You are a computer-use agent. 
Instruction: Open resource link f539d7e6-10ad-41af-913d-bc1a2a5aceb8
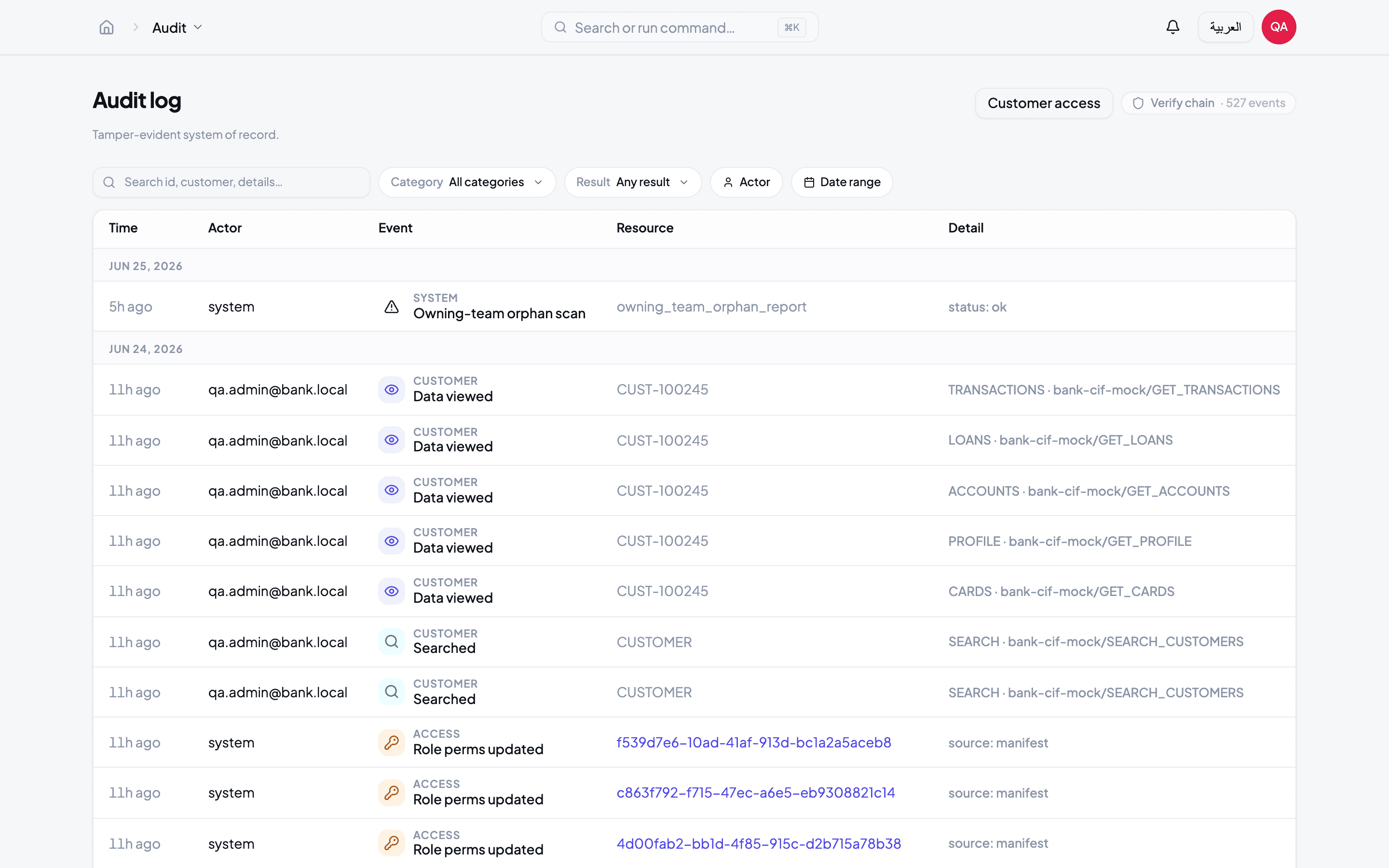(754, 742)
